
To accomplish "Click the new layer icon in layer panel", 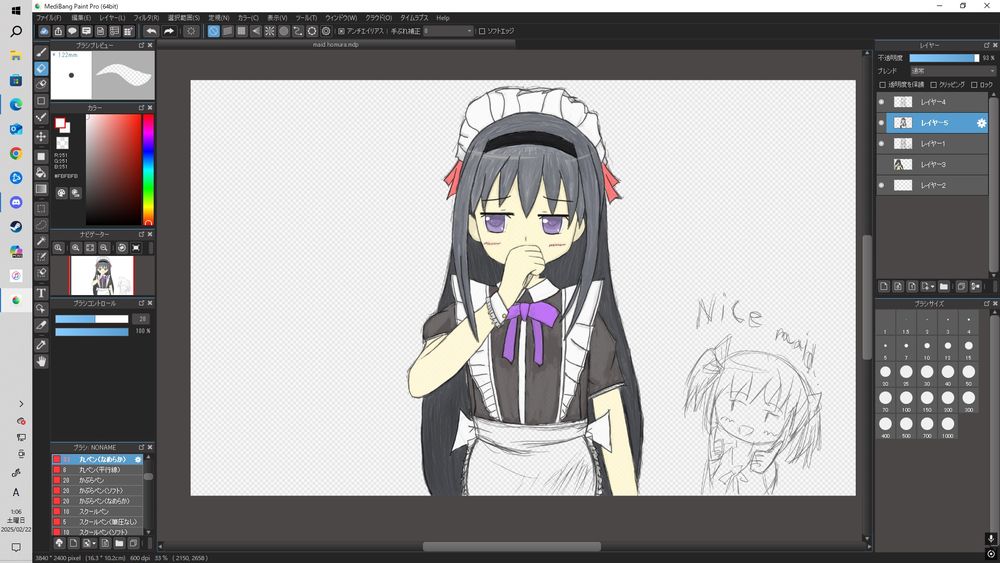I will click(x=884, y=287).
